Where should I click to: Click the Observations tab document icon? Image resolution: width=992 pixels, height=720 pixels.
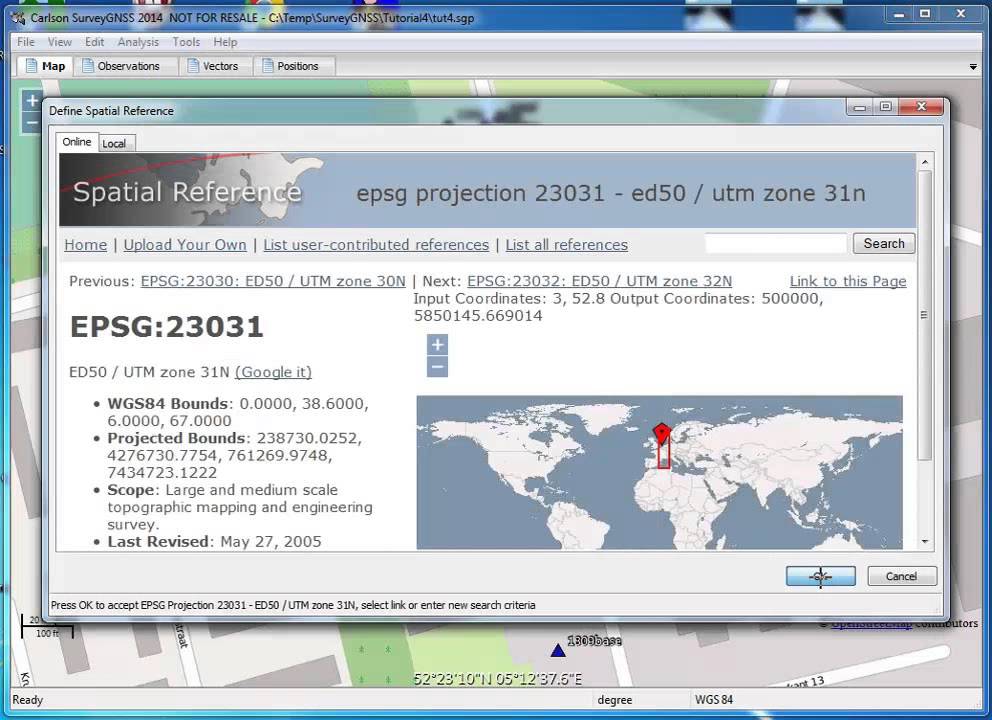pyautogui.click(x=88, y=66)
